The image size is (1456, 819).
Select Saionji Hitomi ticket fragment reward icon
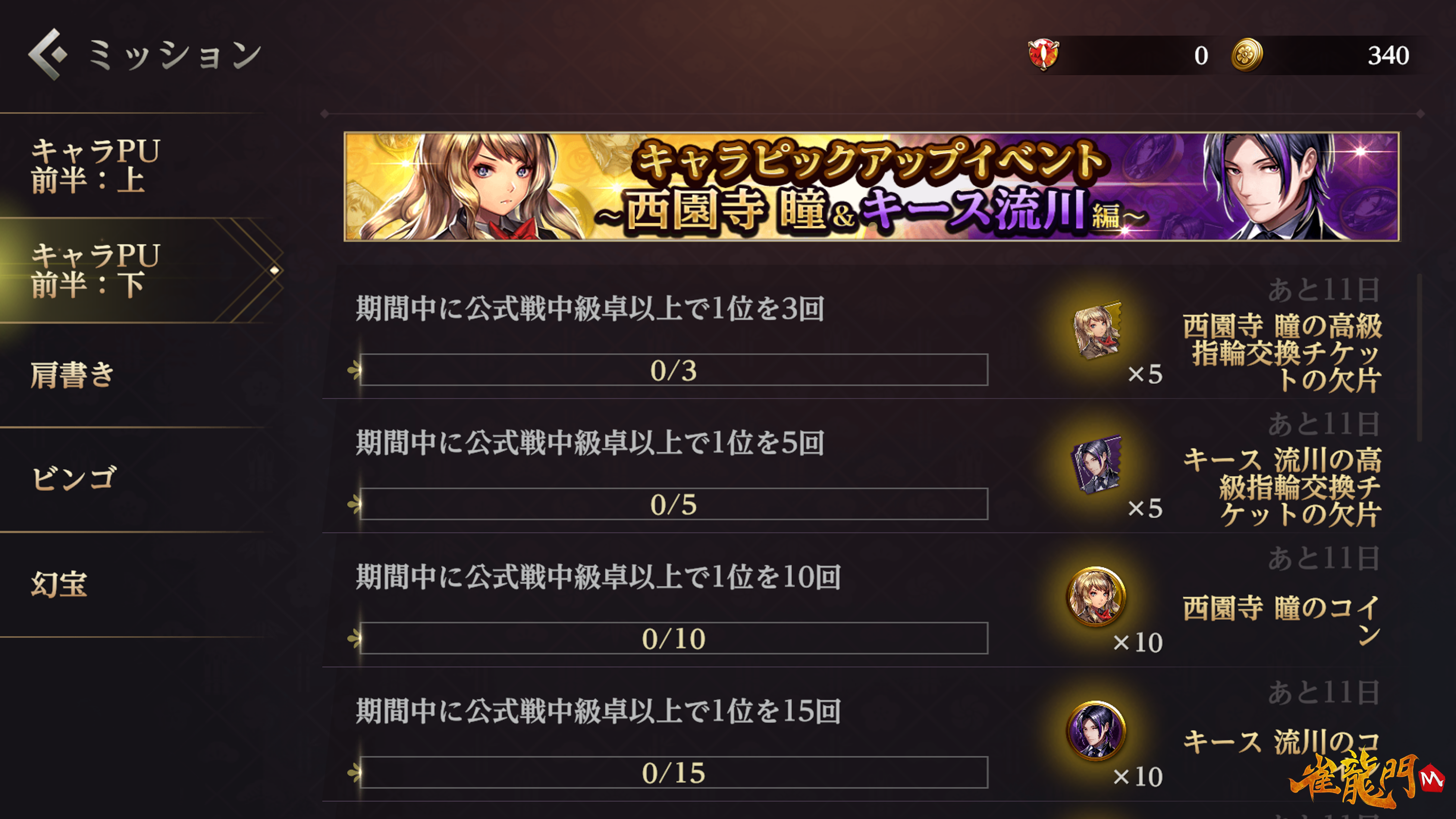[x=1097, y=331]
